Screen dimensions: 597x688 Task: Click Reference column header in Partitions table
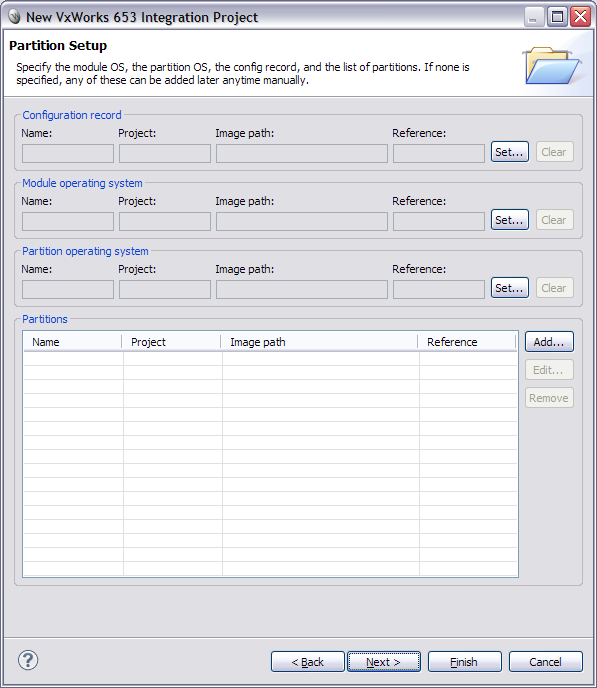(467, 342)
